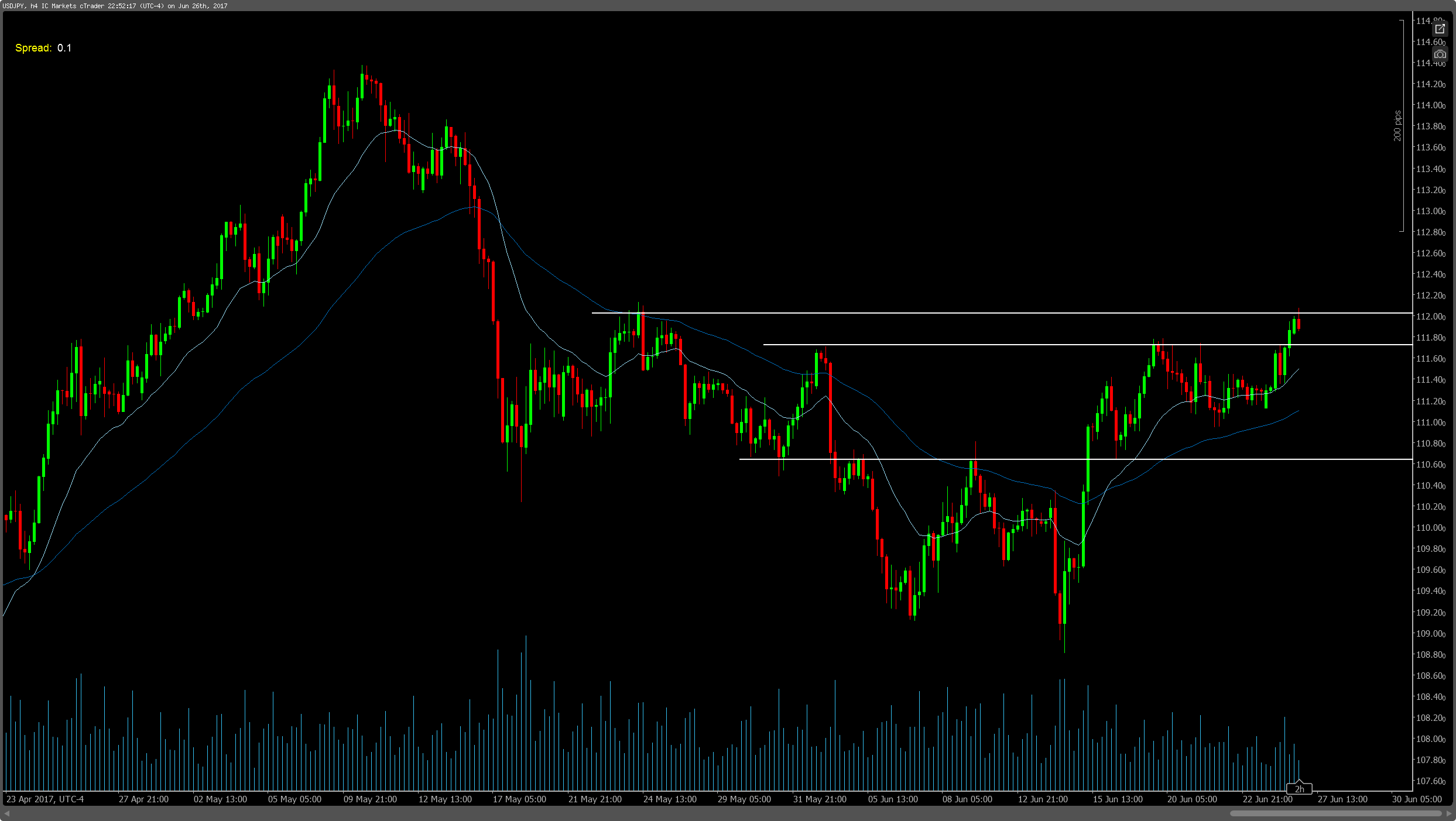Click the left scroll arrow on horizontal scrollbar
This screenshot has width=1456, height=821.
pos(7,813)
